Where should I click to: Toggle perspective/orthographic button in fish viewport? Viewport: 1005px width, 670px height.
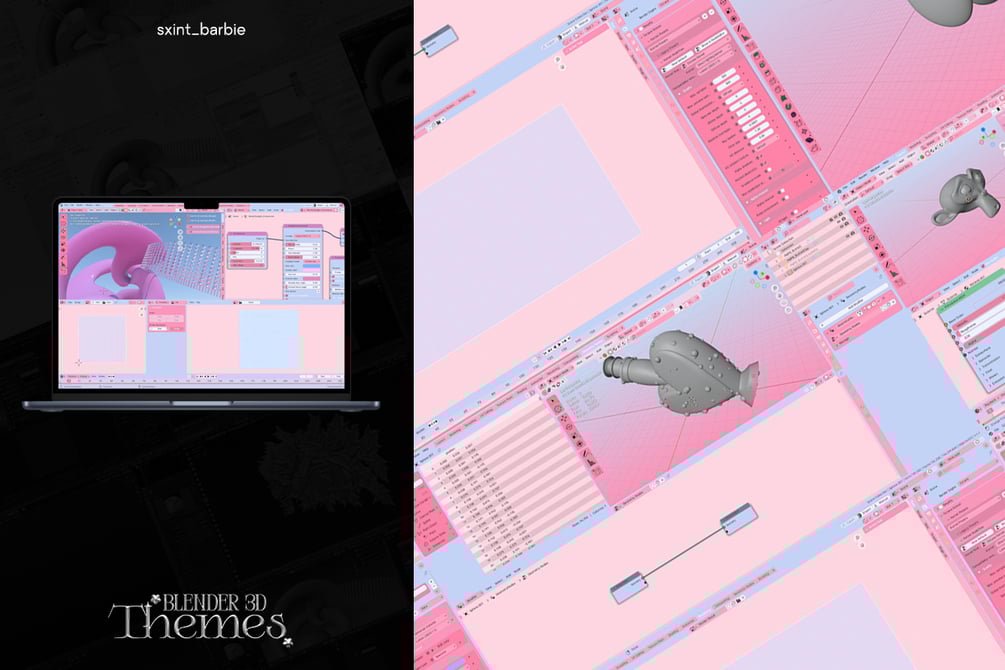788,310
